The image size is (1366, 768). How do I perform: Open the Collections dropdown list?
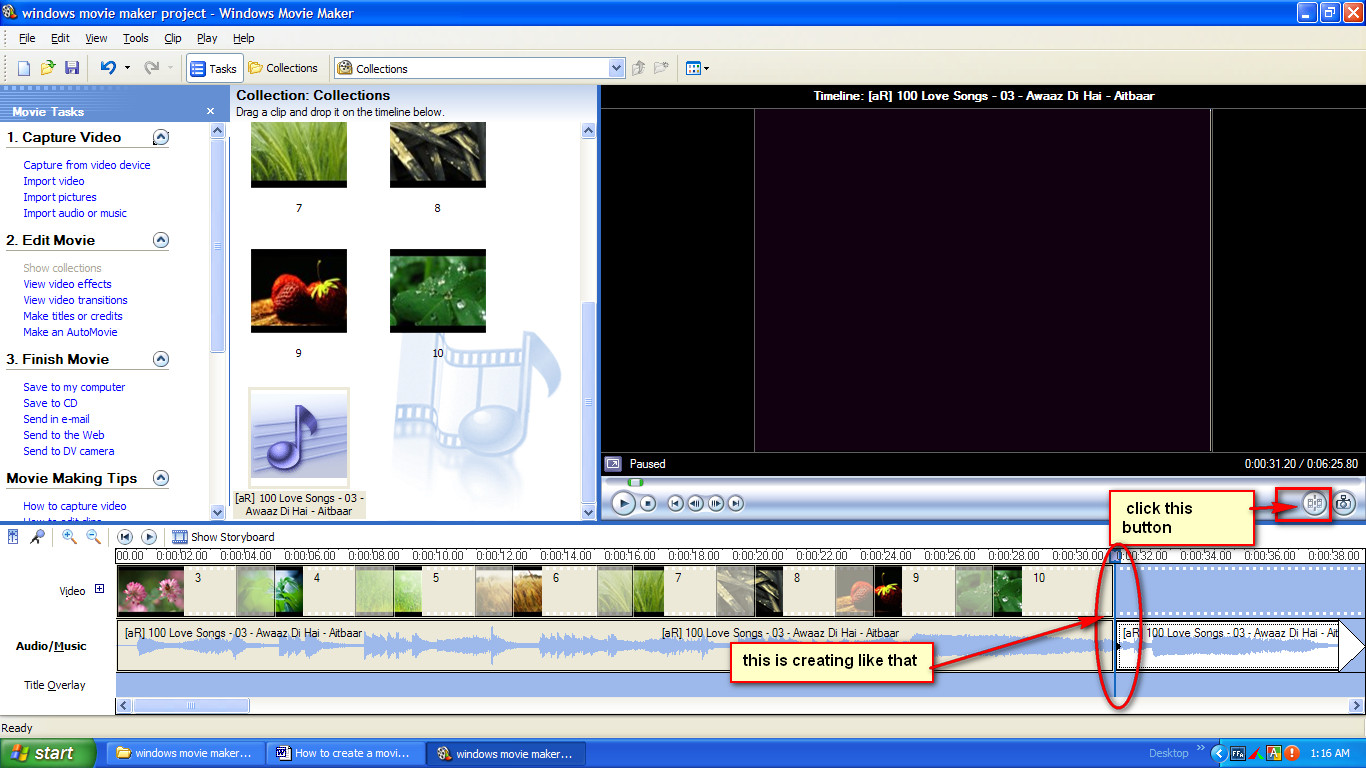pos(617,68)
